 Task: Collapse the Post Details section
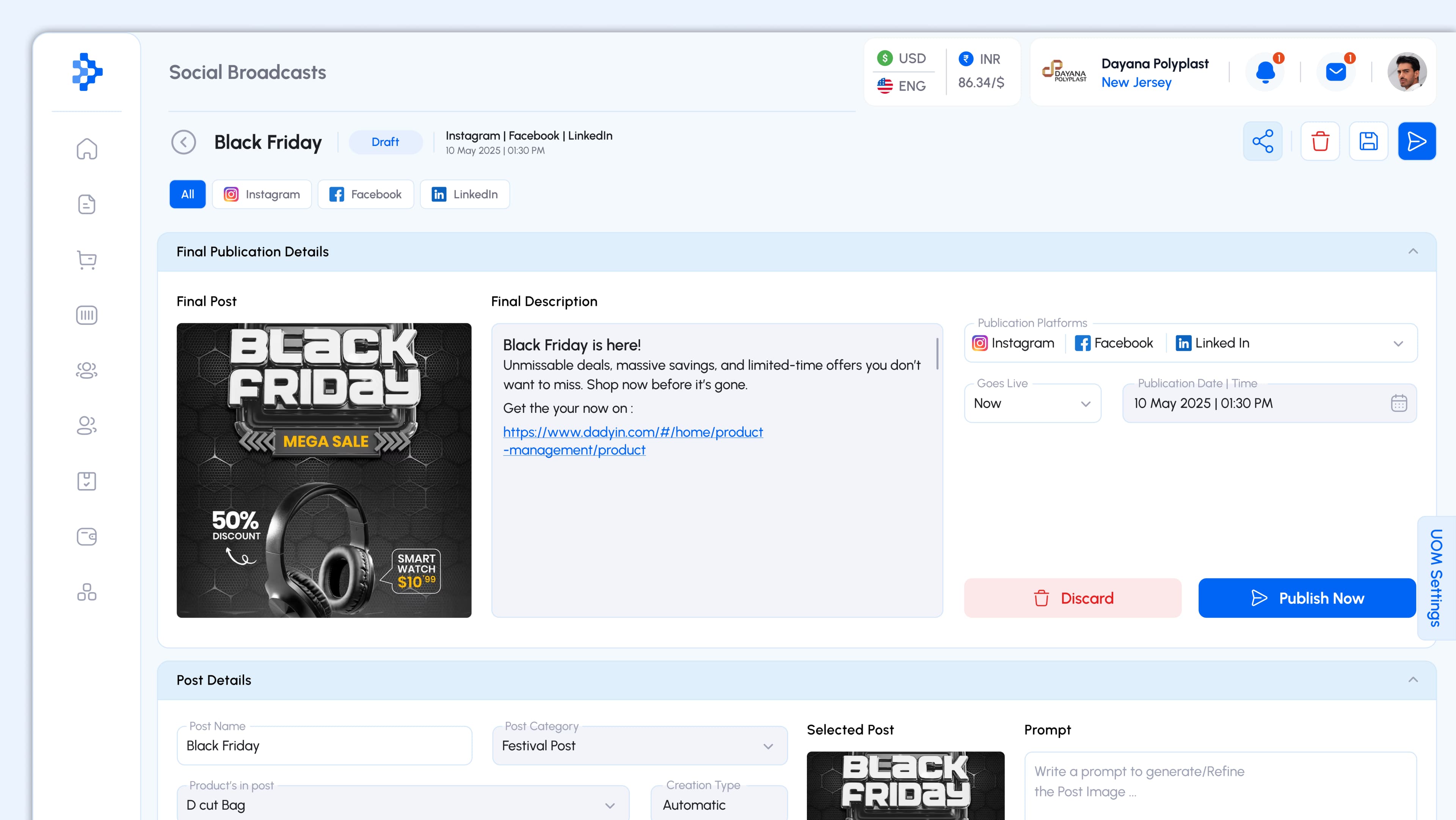(1413, 680)
